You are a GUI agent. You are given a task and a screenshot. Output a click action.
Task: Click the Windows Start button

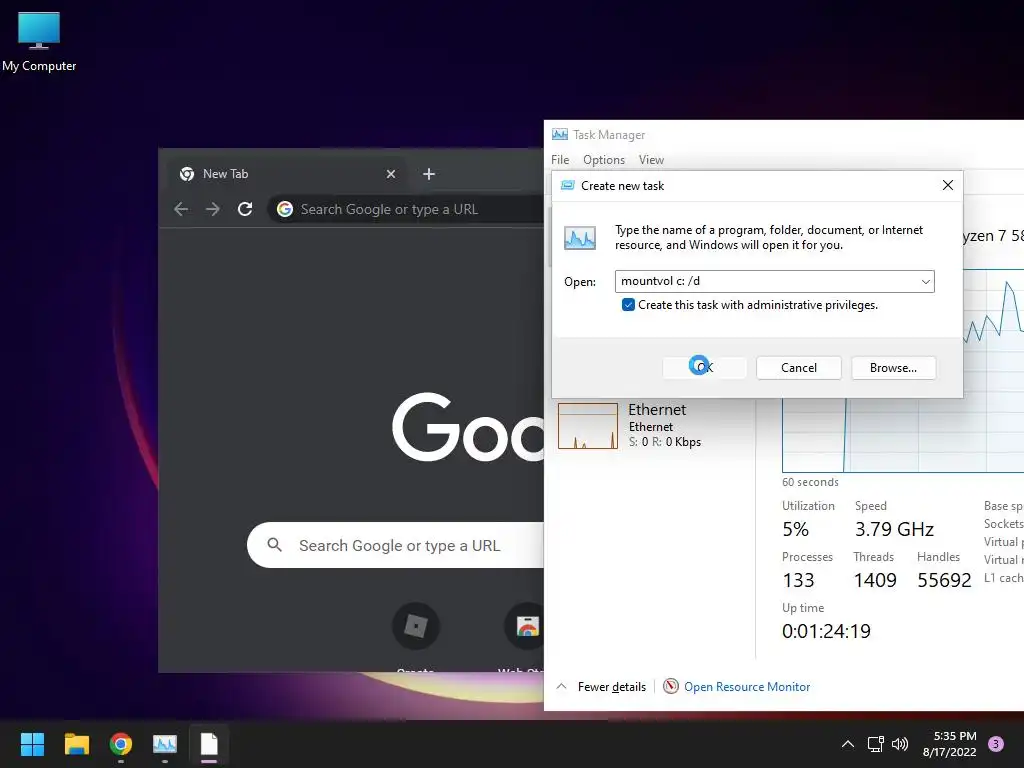pos(32,744)
